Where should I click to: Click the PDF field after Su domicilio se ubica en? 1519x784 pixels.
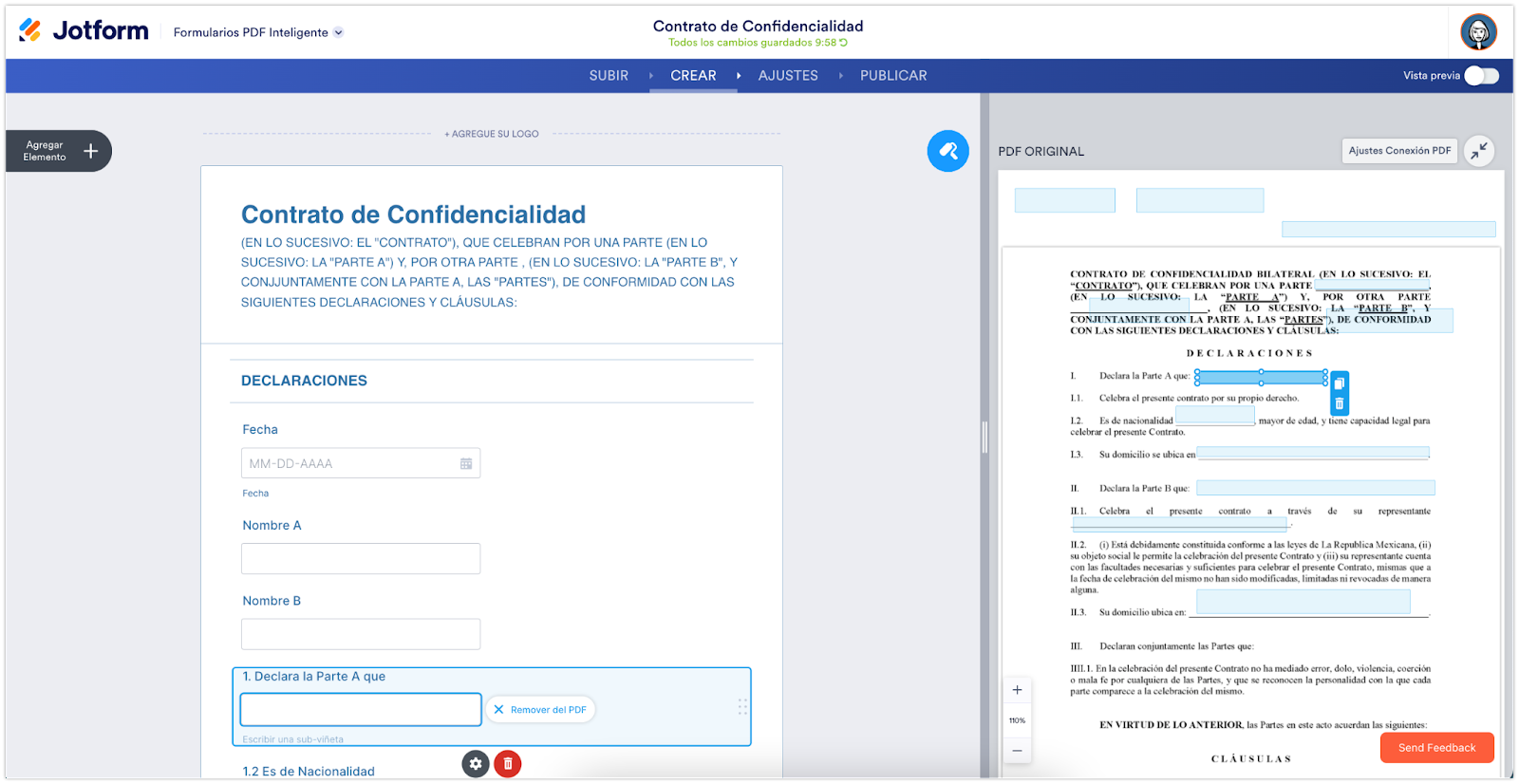1313,454
